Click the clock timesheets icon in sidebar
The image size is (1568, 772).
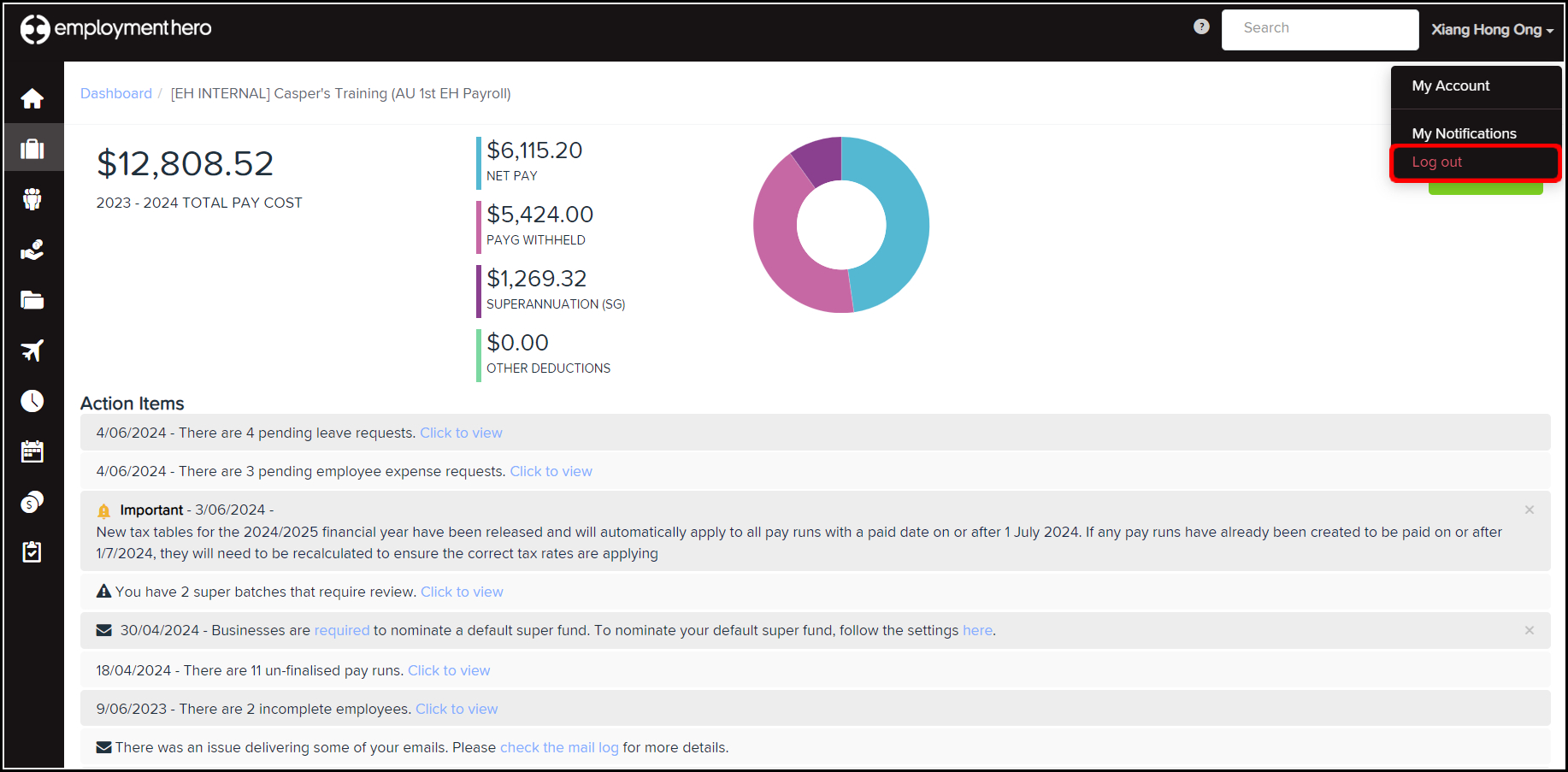tap(32, 401)
